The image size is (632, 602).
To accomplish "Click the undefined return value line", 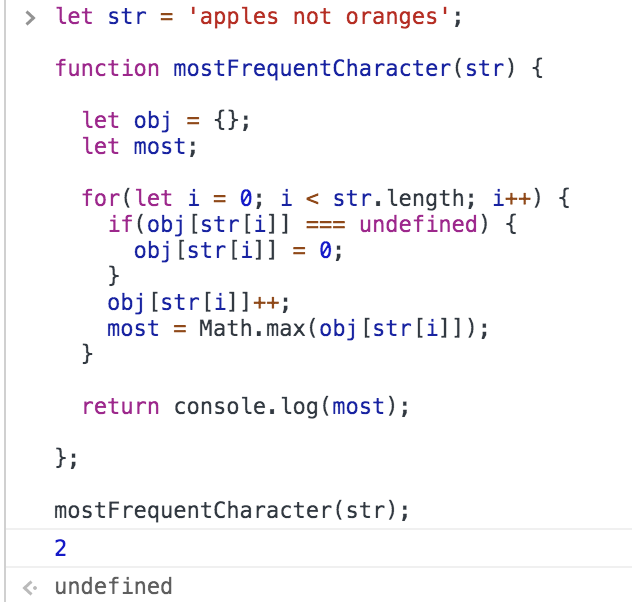I will click(x=113, y=586).
